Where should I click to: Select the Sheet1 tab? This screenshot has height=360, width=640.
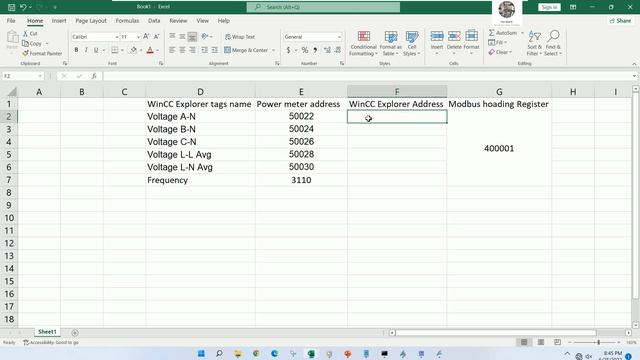[x=47, y=332]
